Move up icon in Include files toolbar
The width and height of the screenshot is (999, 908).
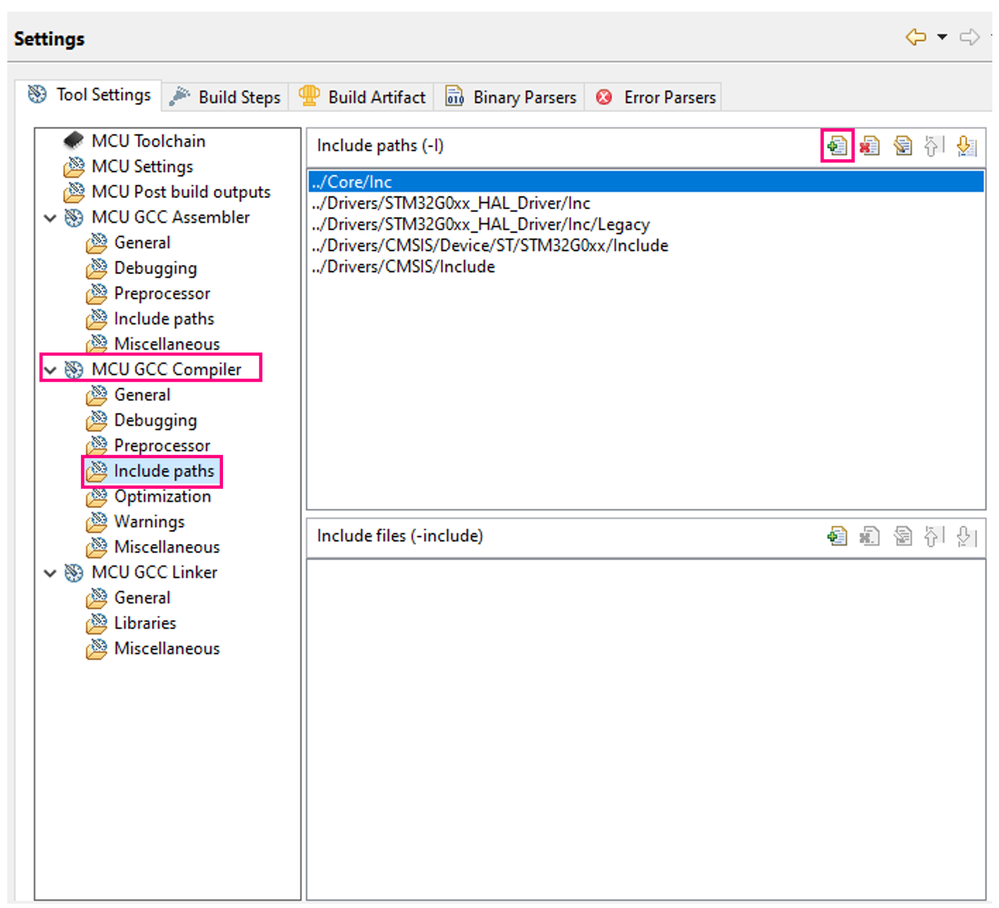coord(934,537)
